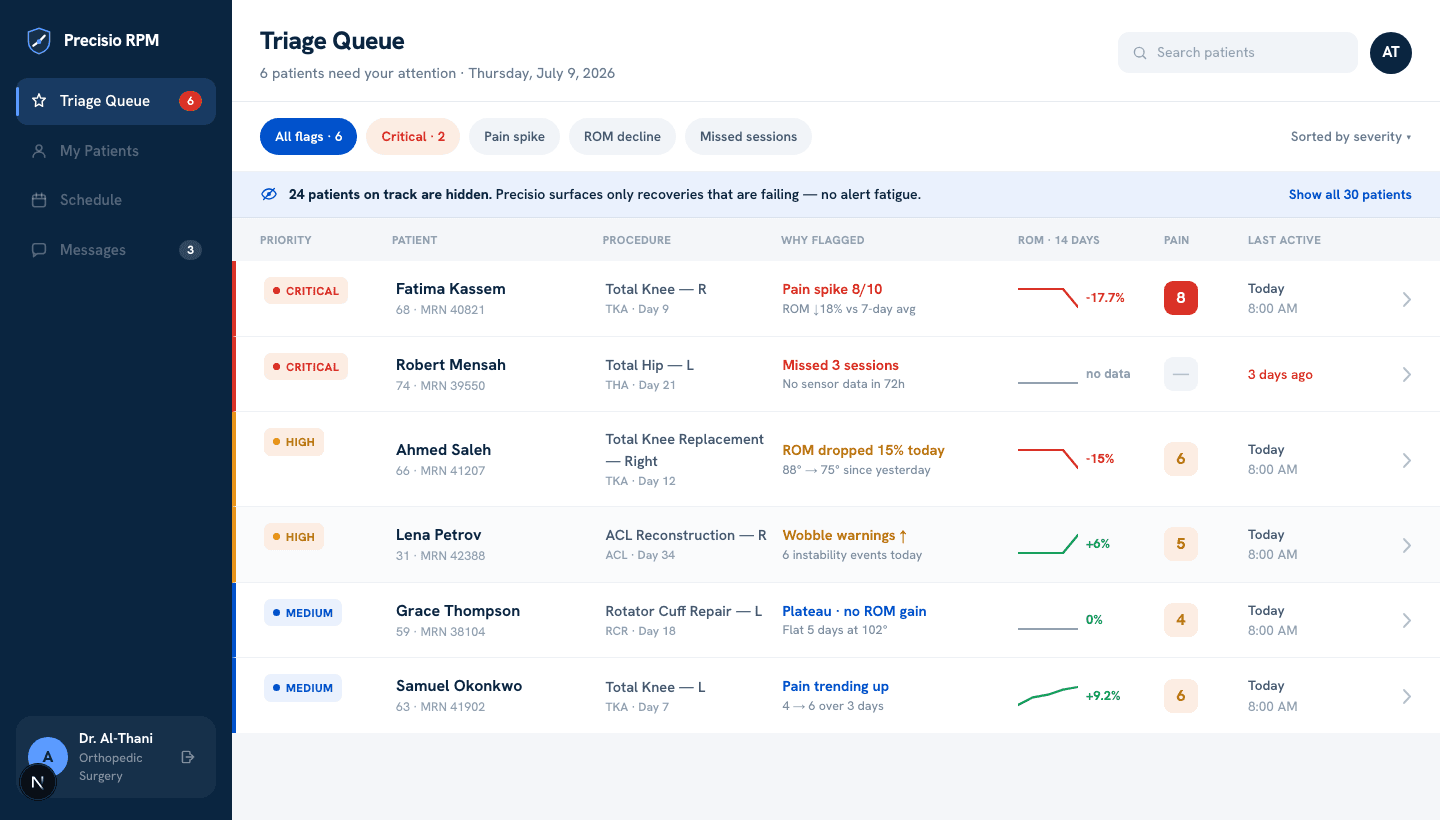Open Robert Mensah's row chevron

coord(1406,374)
